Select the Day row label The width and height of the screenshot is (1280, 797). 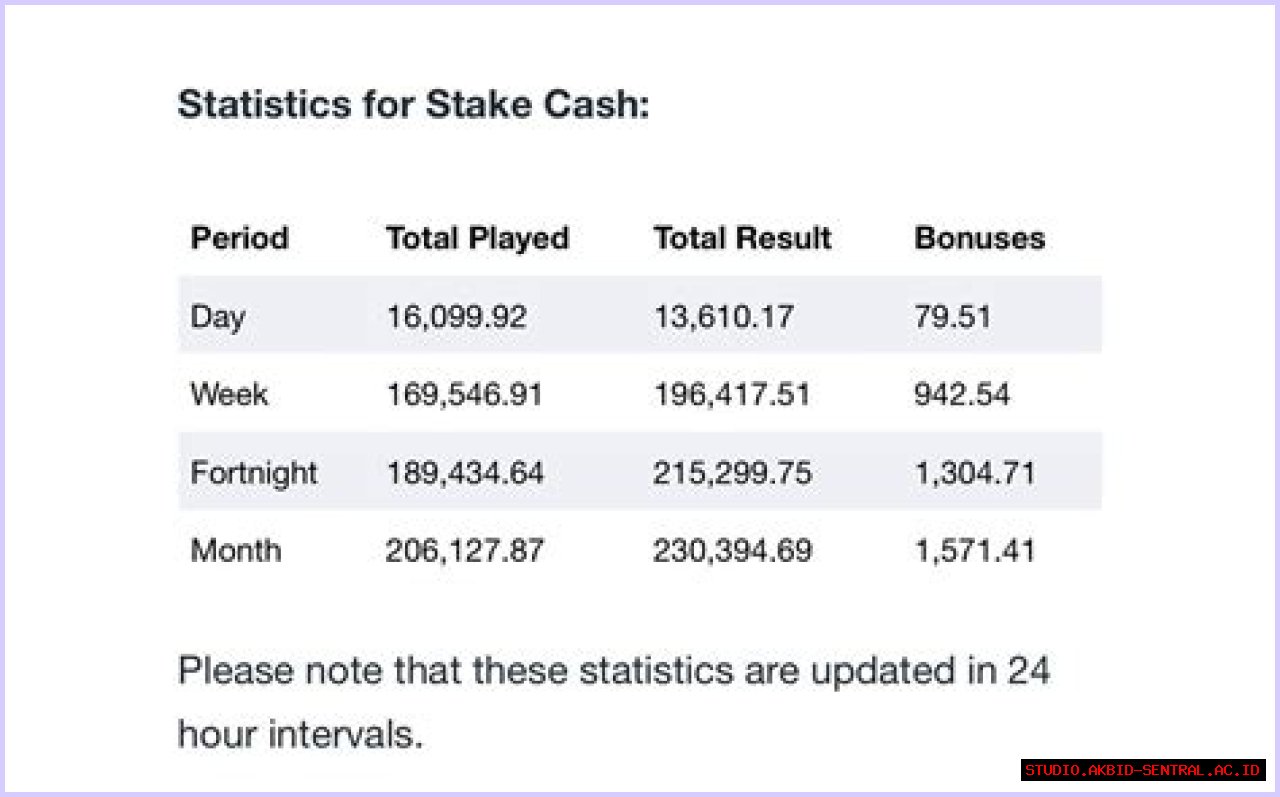[217, 316]
